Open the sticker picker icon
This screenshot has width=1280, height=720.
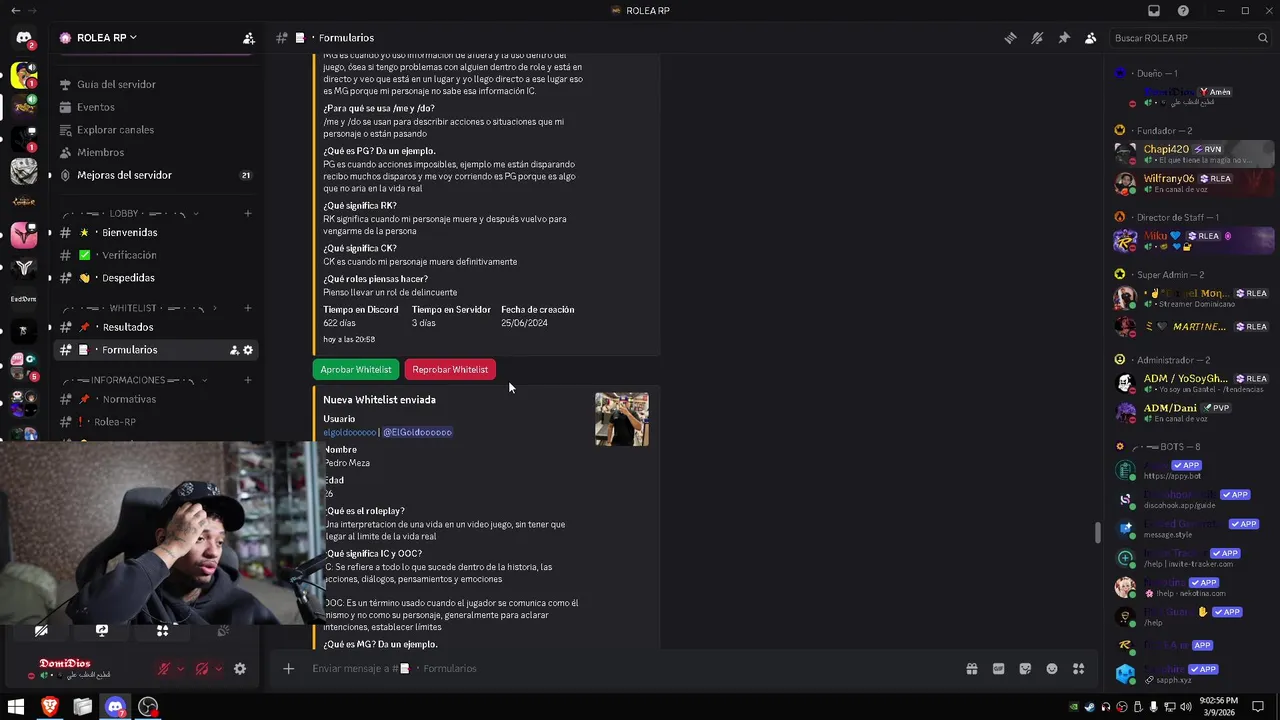click(x=1025, y=669)
